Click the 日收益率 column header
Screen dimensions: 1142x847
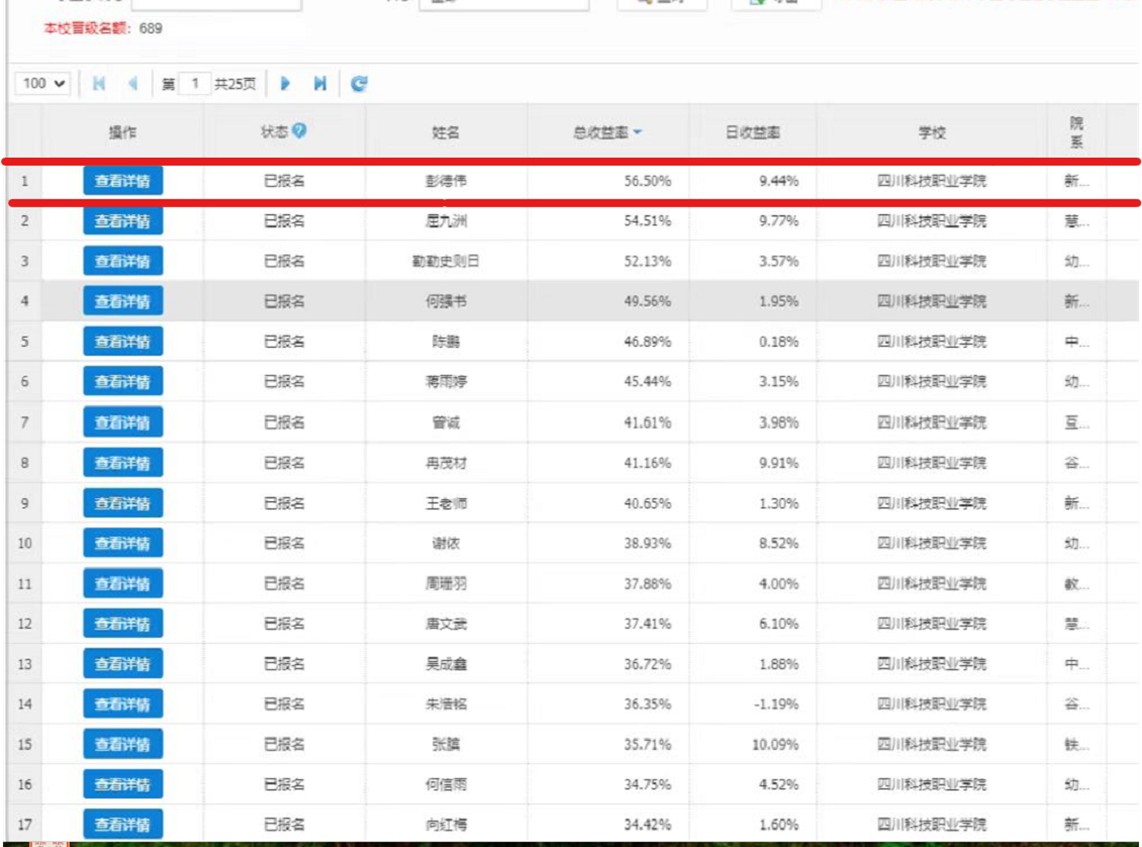pos(752,133)
